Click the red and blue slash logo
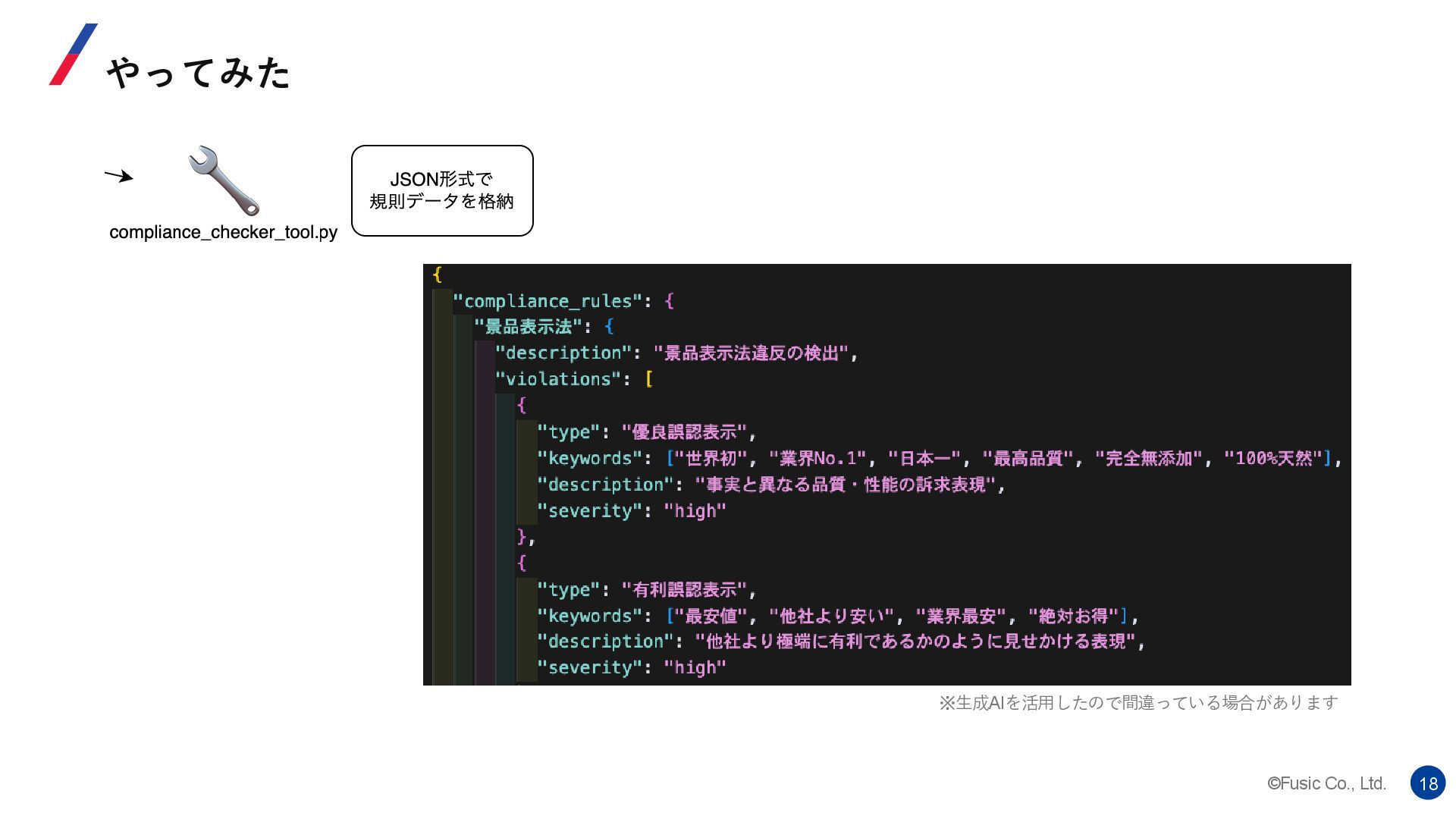This screenshot has height=819, width=1456. 73,54
